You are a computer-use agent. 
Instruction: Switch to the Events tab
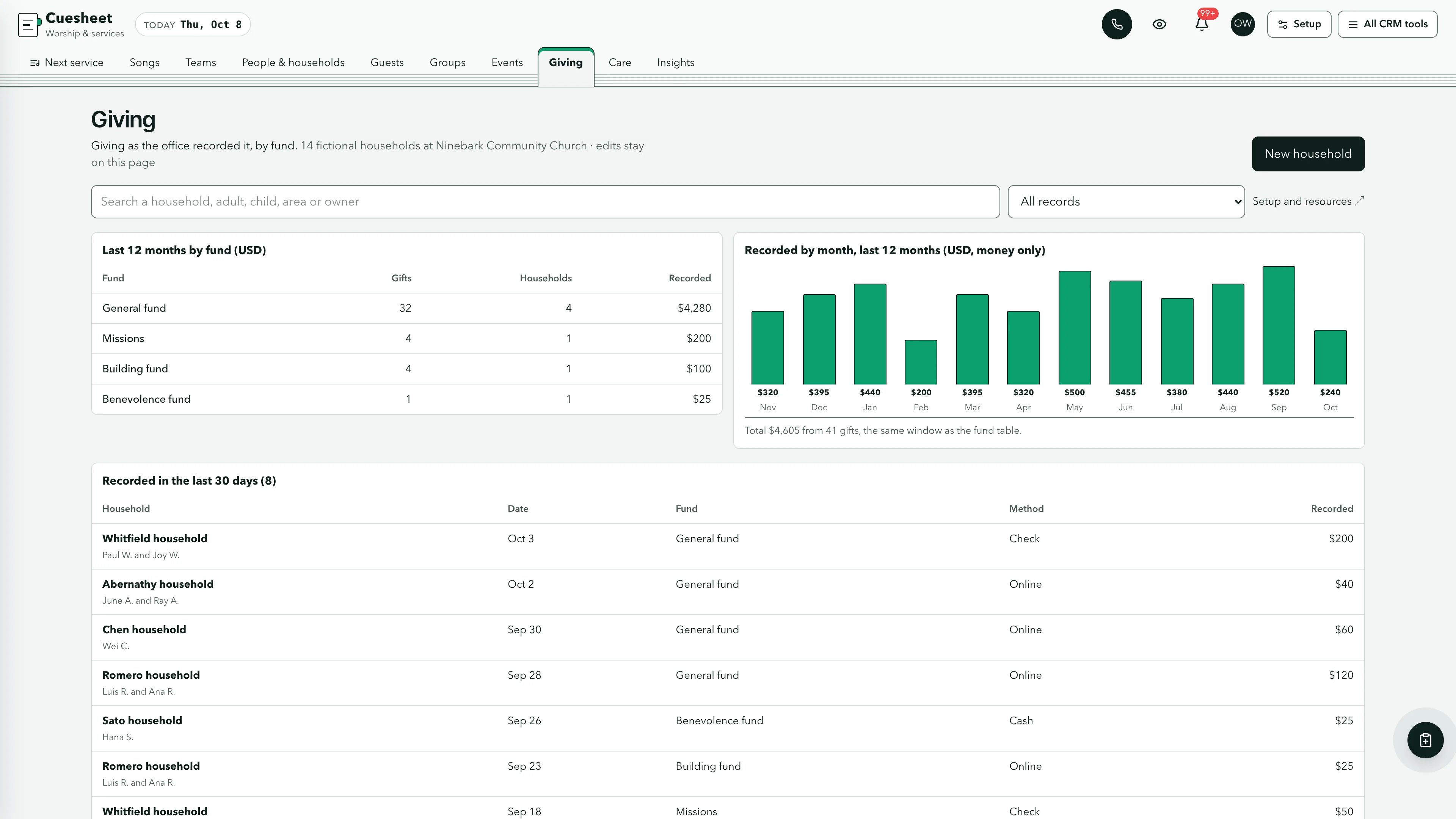pyautogui.click(x=507, y=63)
